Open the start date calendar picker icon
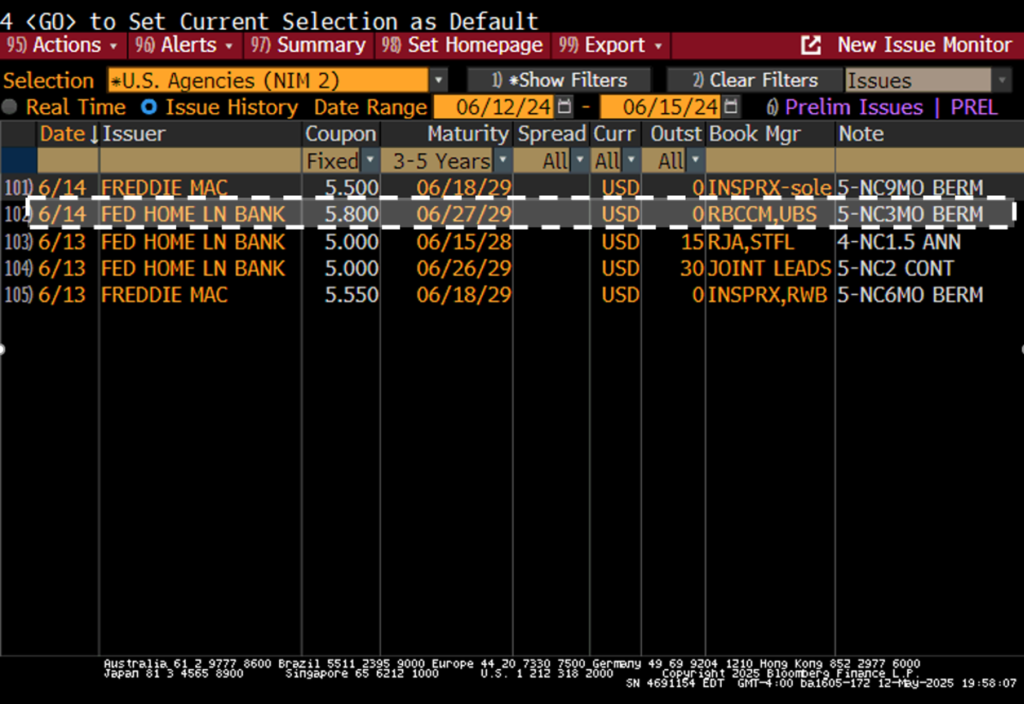This screenshot has height=704, width=1024. click(x=564, y=106)
